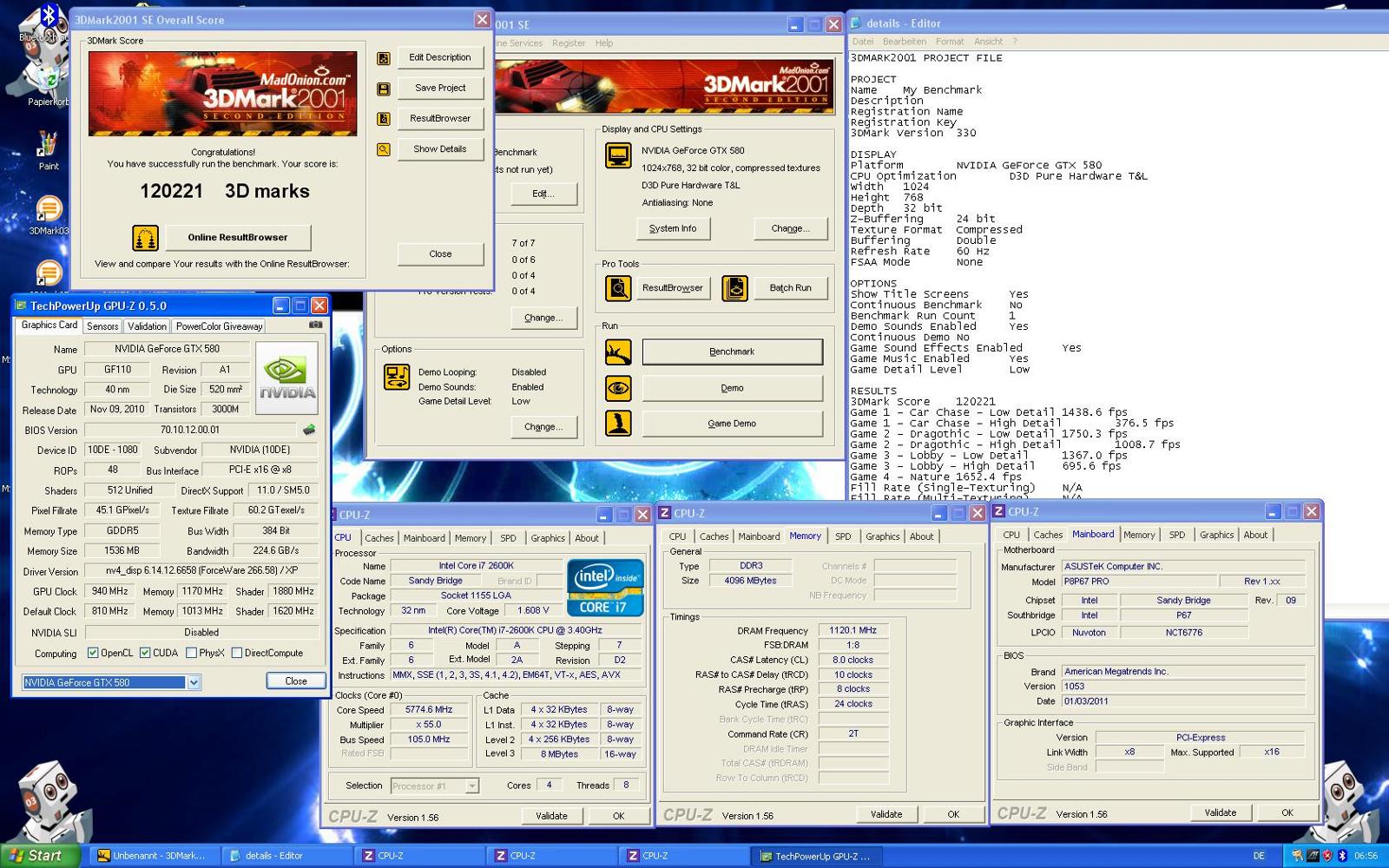Click the NVIDIA logo in GPU-Z

287,378
